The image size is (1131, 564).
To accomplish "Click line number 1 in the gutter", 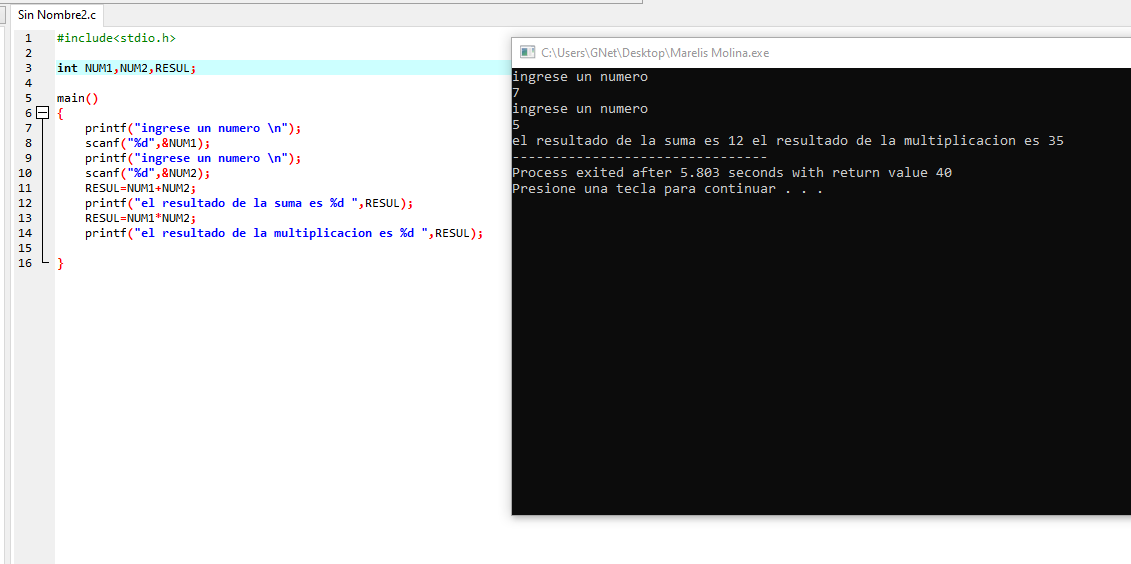I will (x=27, y=38).
